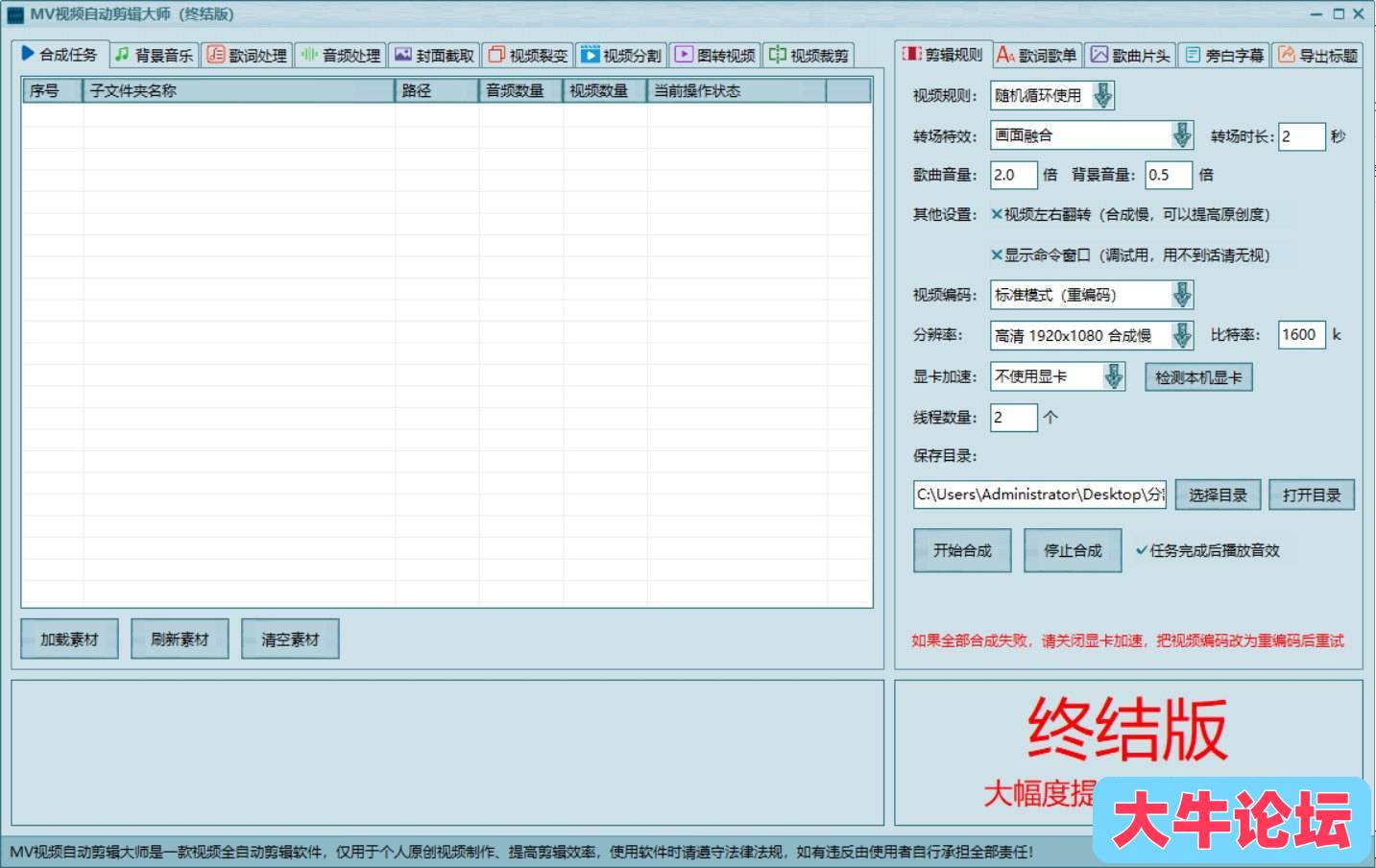Click the 刷新素材 button

click(x=180, y=639)
